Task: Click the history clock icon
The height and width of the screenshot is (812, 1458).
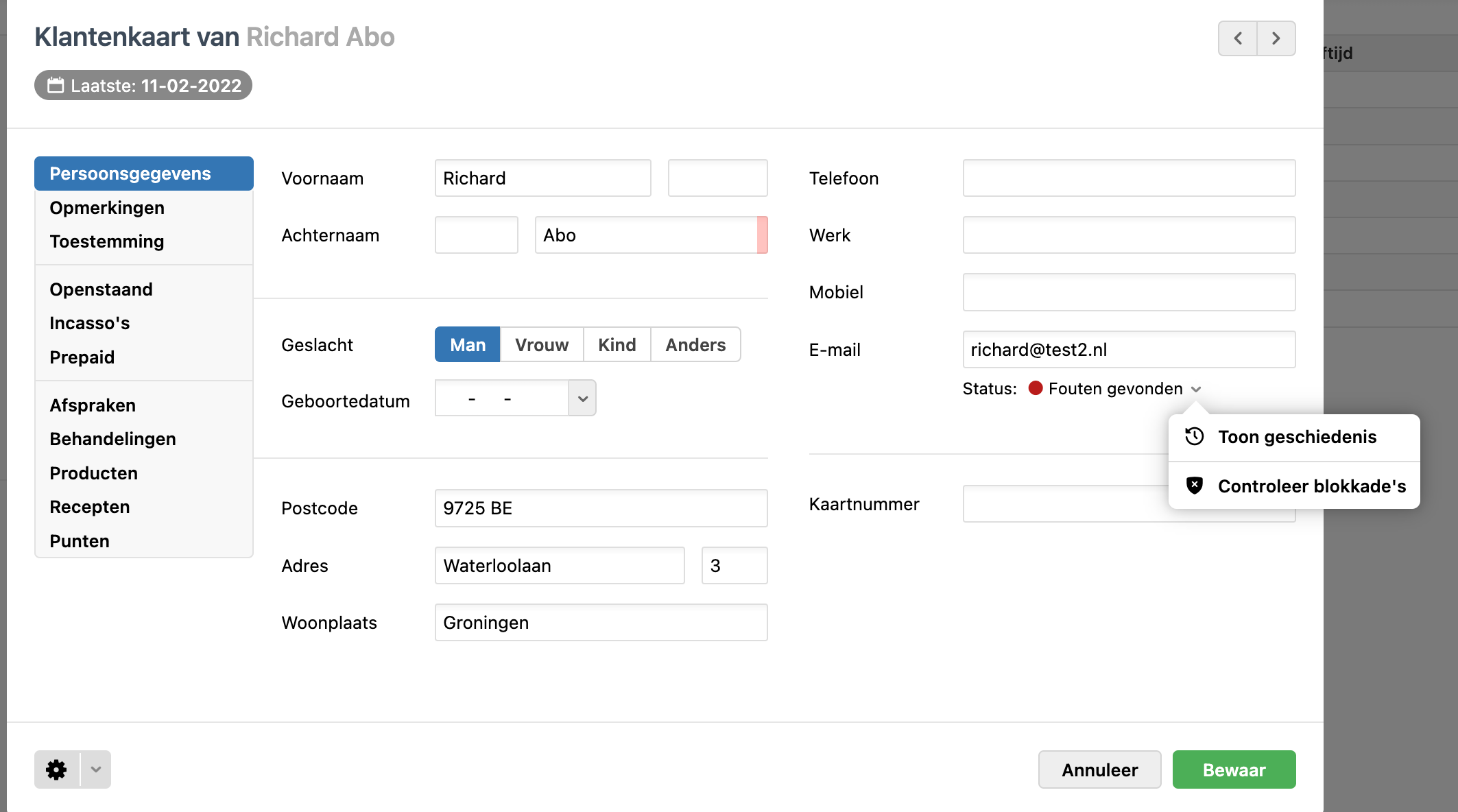Action: [x=1195, y=437]
